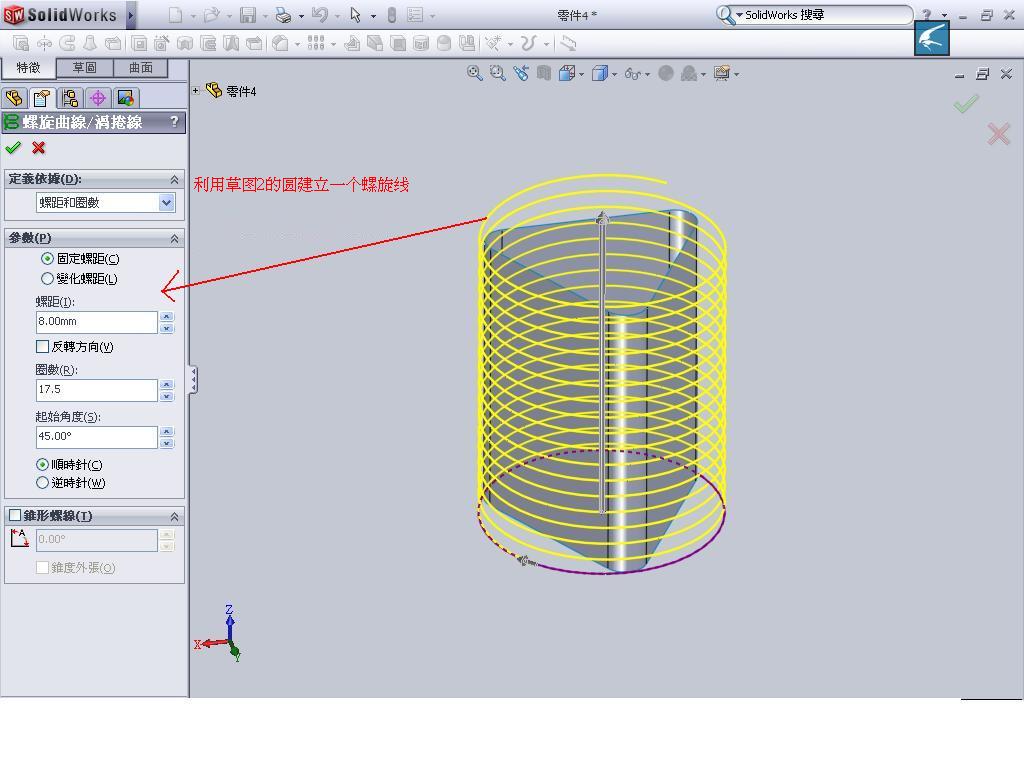Click the Hole Wizard feature icon
Viewport: 1024px width, 768px height.
pyautogui.click(x=161, y=43)
